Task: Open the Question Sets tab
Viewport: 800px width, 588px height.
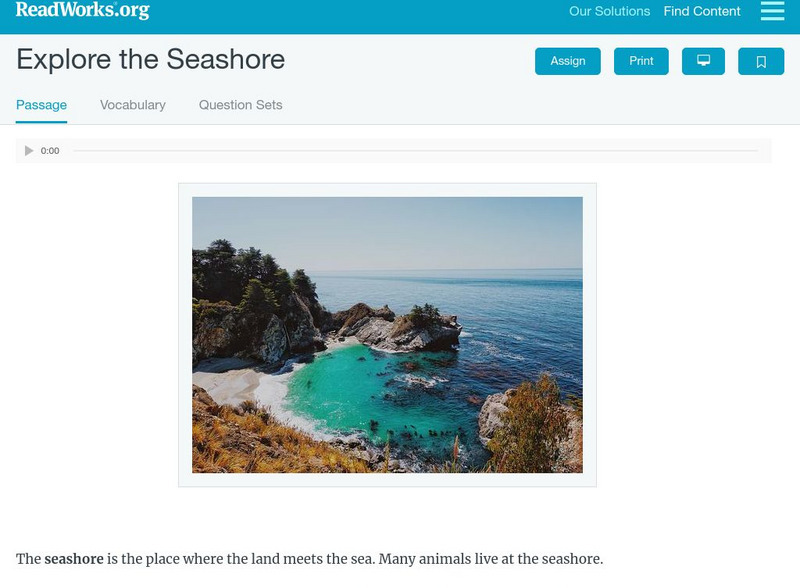Action: click(240, 105)
